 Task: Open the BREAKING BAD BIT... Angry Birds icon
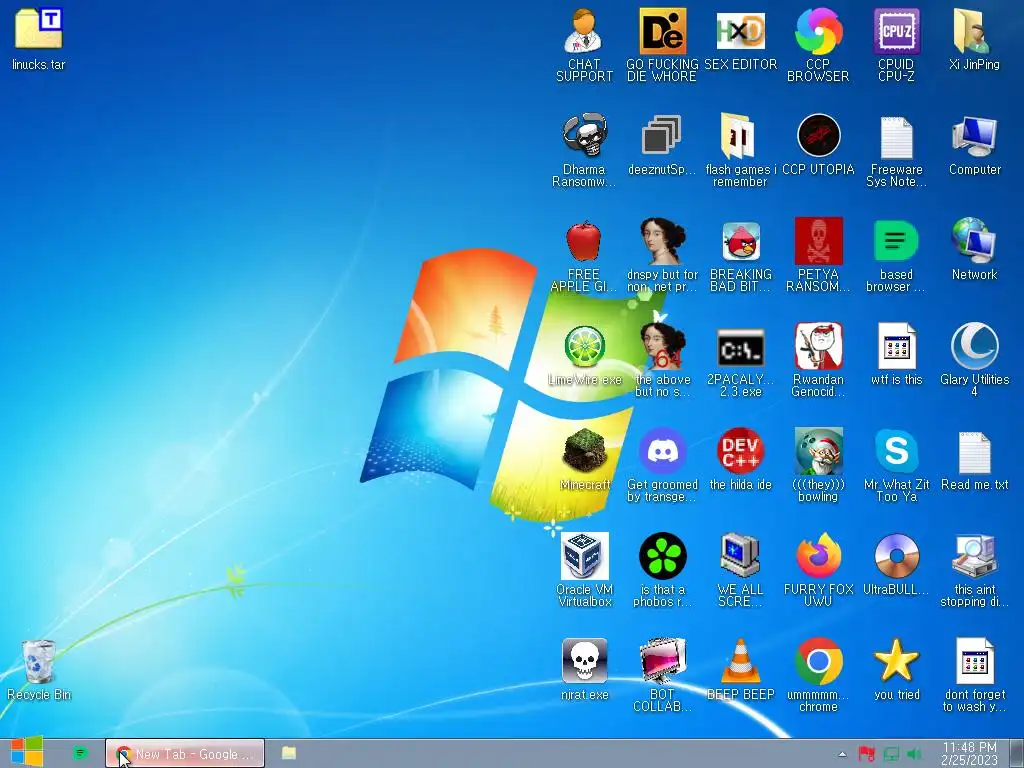pyautogui.click(x=740, y=256)
